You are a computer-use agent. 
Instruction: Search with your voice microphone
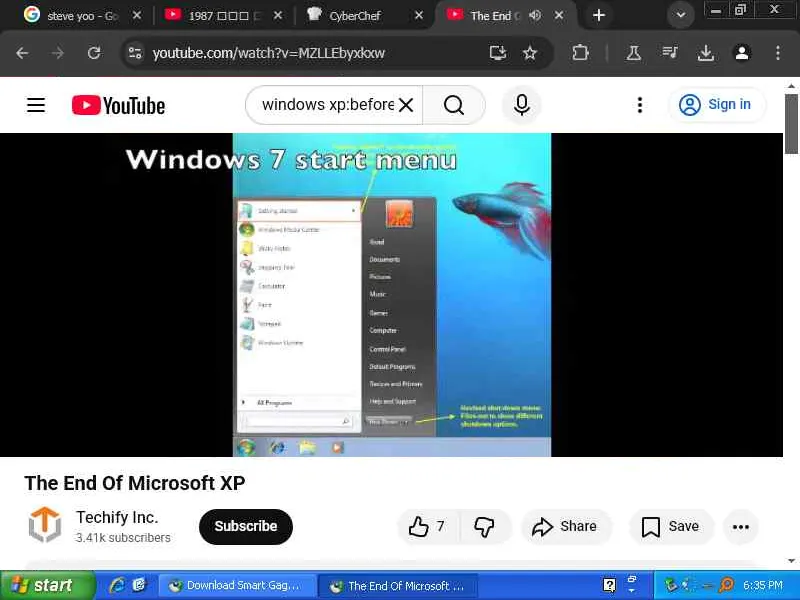pos(521,105)
